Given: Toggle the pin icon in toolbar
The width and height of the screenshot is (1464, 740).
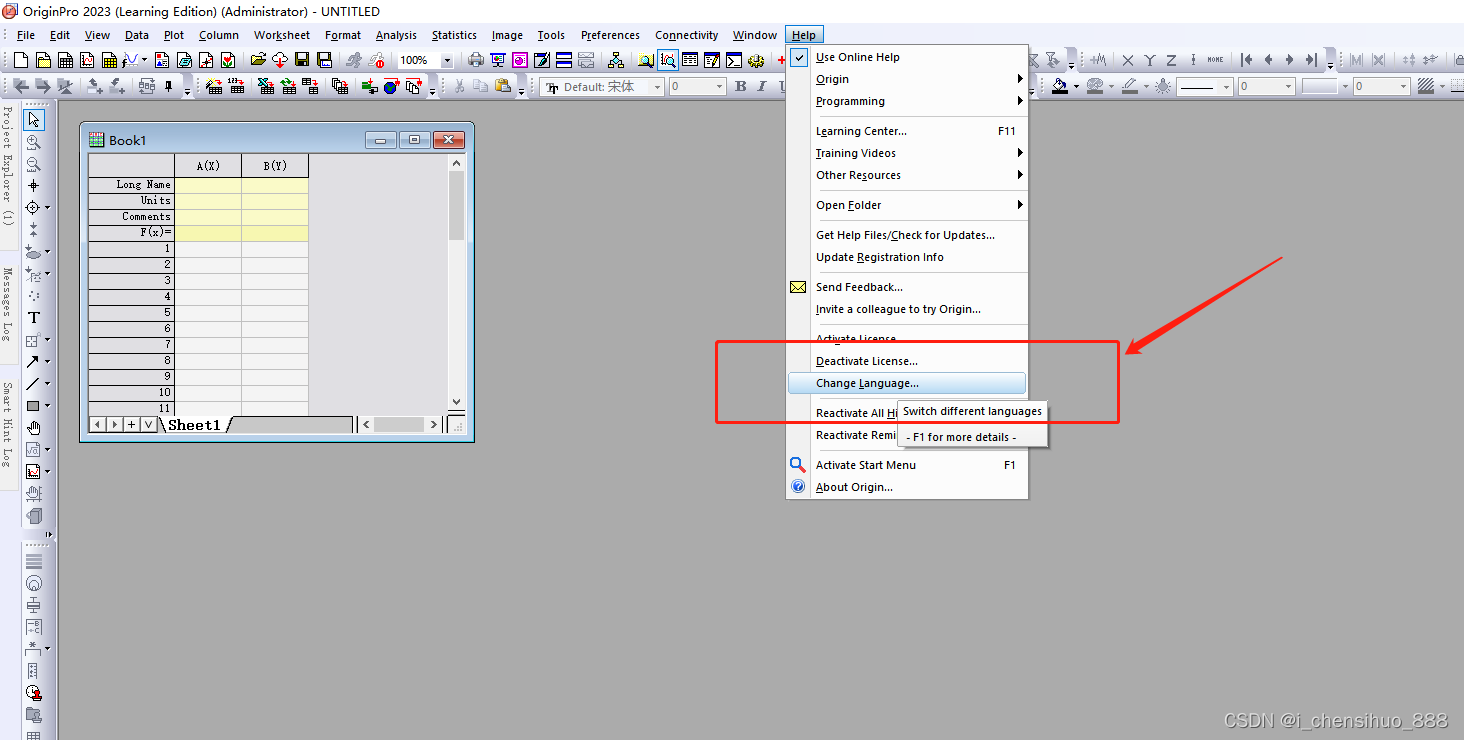Looking at the screenshot, I should tap(169, 87).
